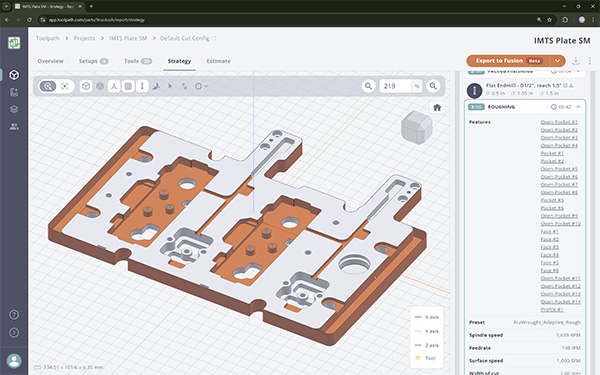
Task: Open the user profile avatar
Action: pos(14,361)
